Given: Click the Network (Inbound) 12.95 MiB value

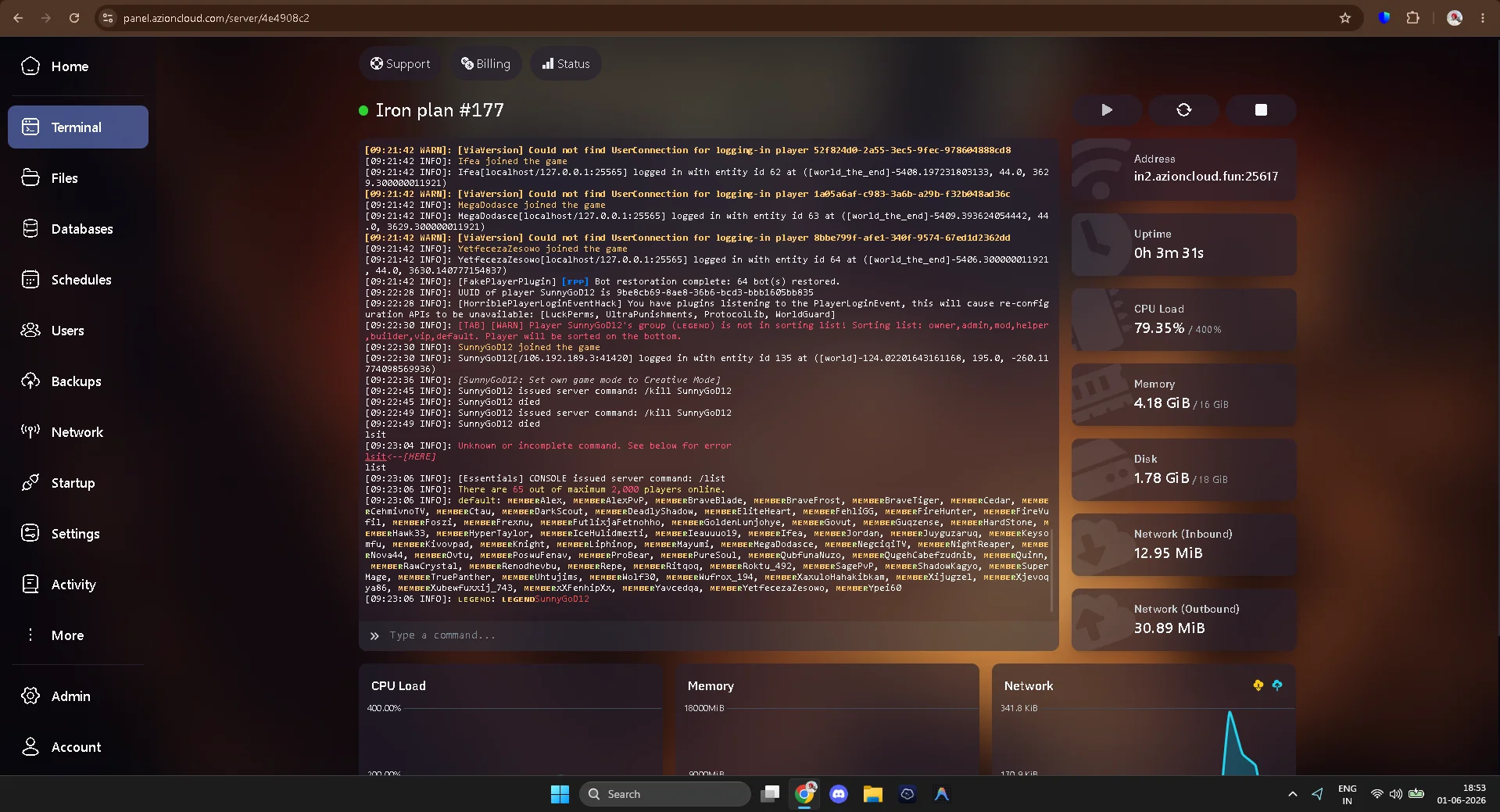Looking at the screenshot, I should click(x=1169, y=553).
